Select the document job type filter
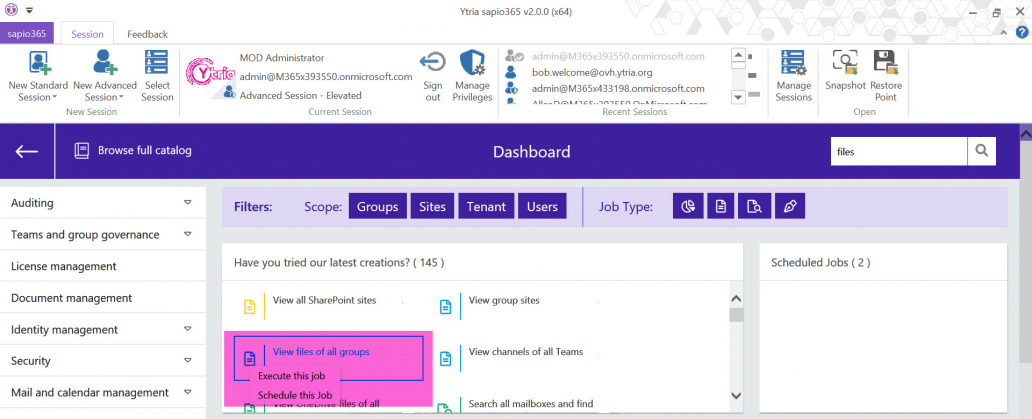The width and height of the screenshot is (1032, 419). click(x=721, y=207)
